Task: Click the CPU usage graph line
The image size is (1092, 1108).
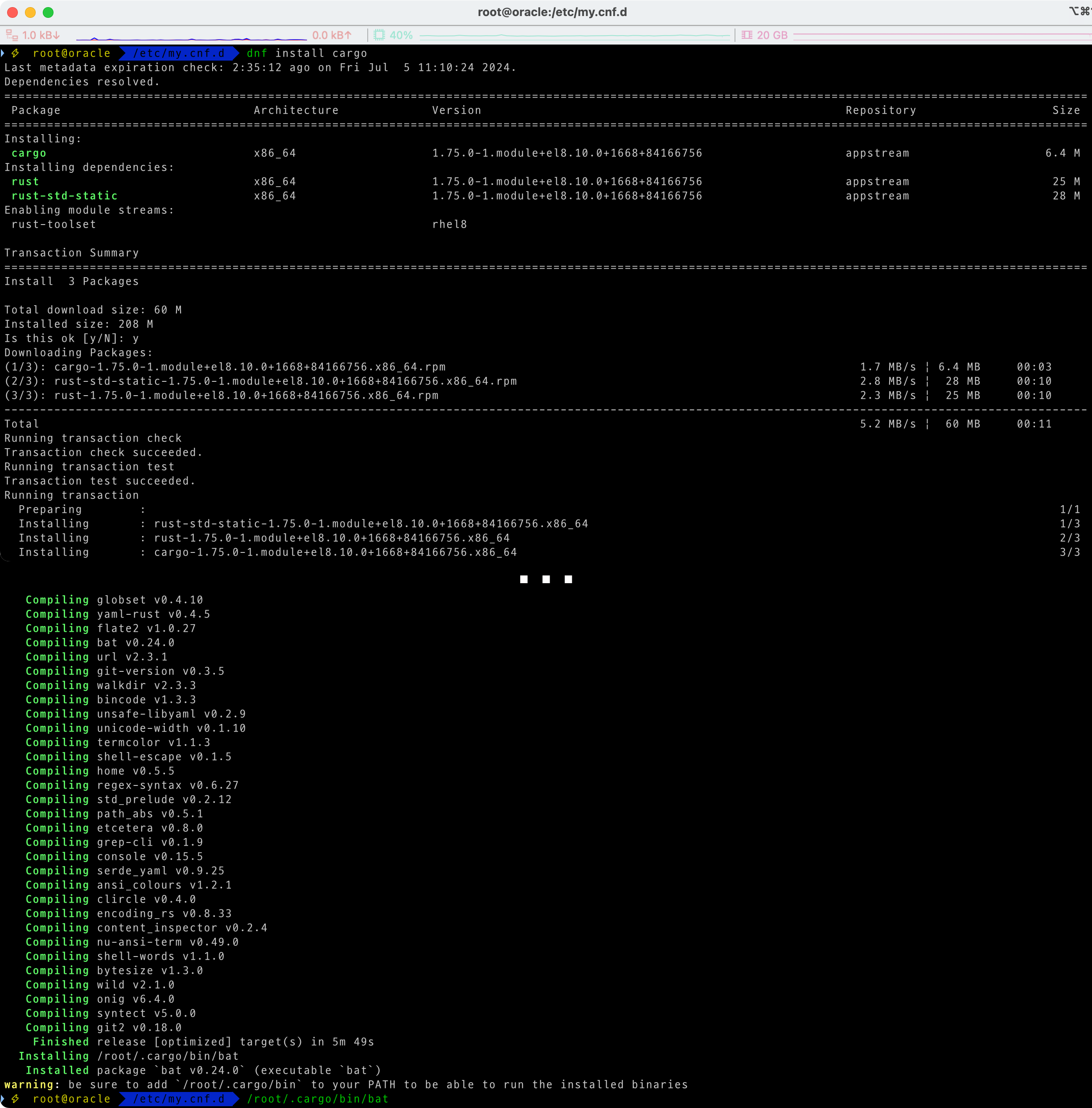Action: coord(575,36)
